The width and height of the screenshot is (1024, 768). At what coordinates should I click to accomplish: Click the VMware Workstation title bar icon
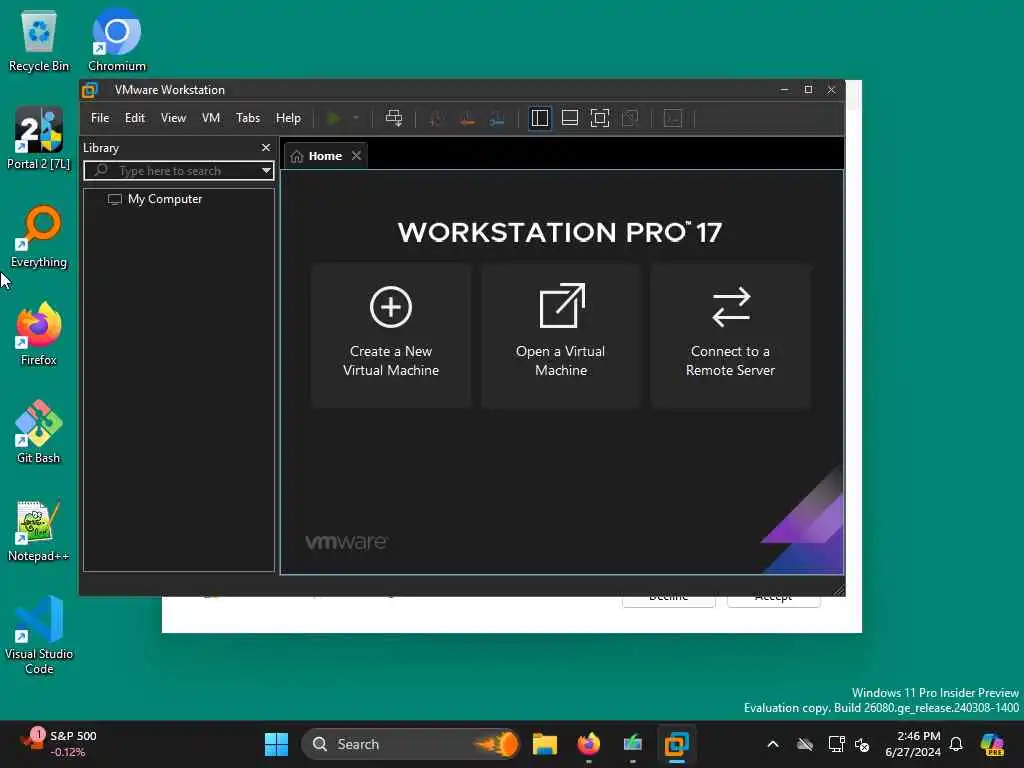[x=90, y=90]
